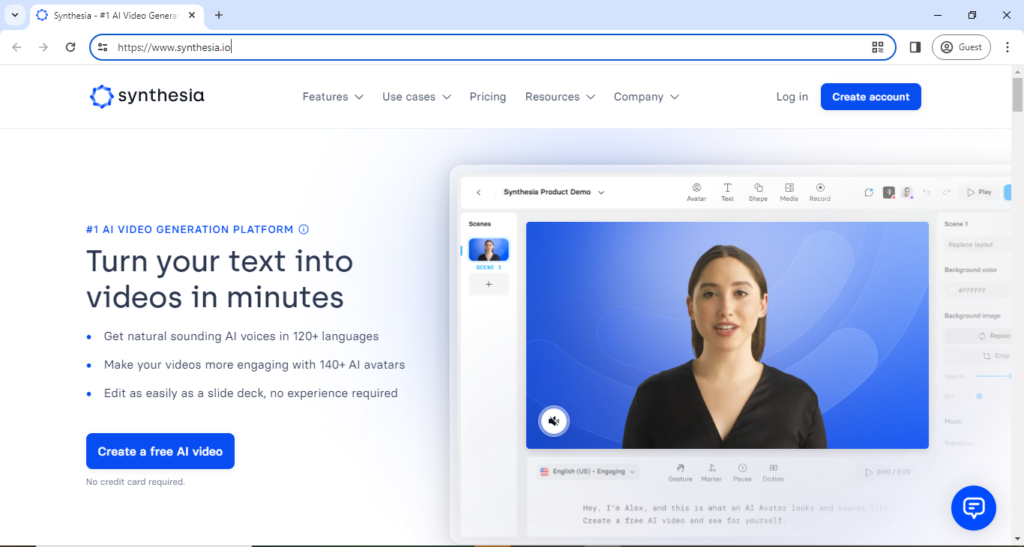
Task: Click the site information icon in address bar
Action: (x=103, y=47)
